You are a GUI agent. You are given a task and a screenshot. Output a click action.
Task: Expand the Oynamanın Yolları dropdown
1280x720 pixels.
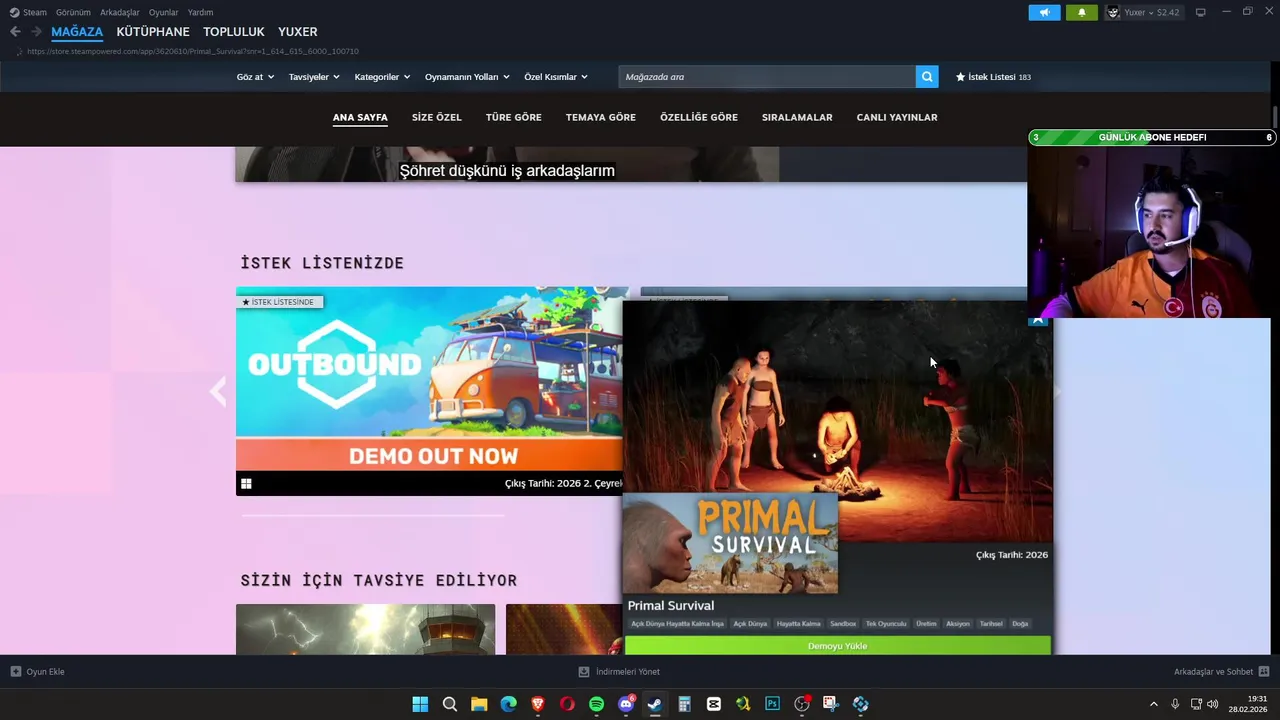click(467, 77)
